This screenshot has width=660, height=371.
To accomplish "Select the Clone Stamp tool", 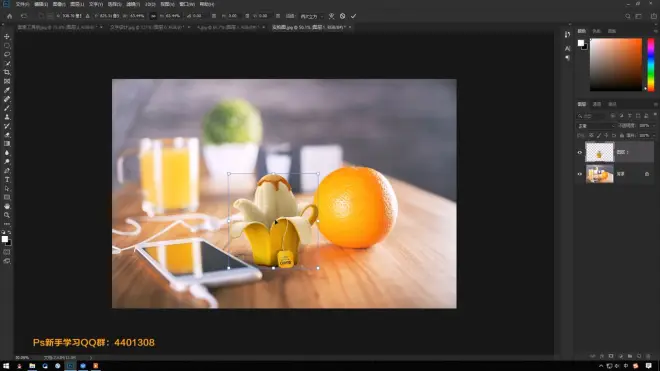I will (x=7, y=117).
